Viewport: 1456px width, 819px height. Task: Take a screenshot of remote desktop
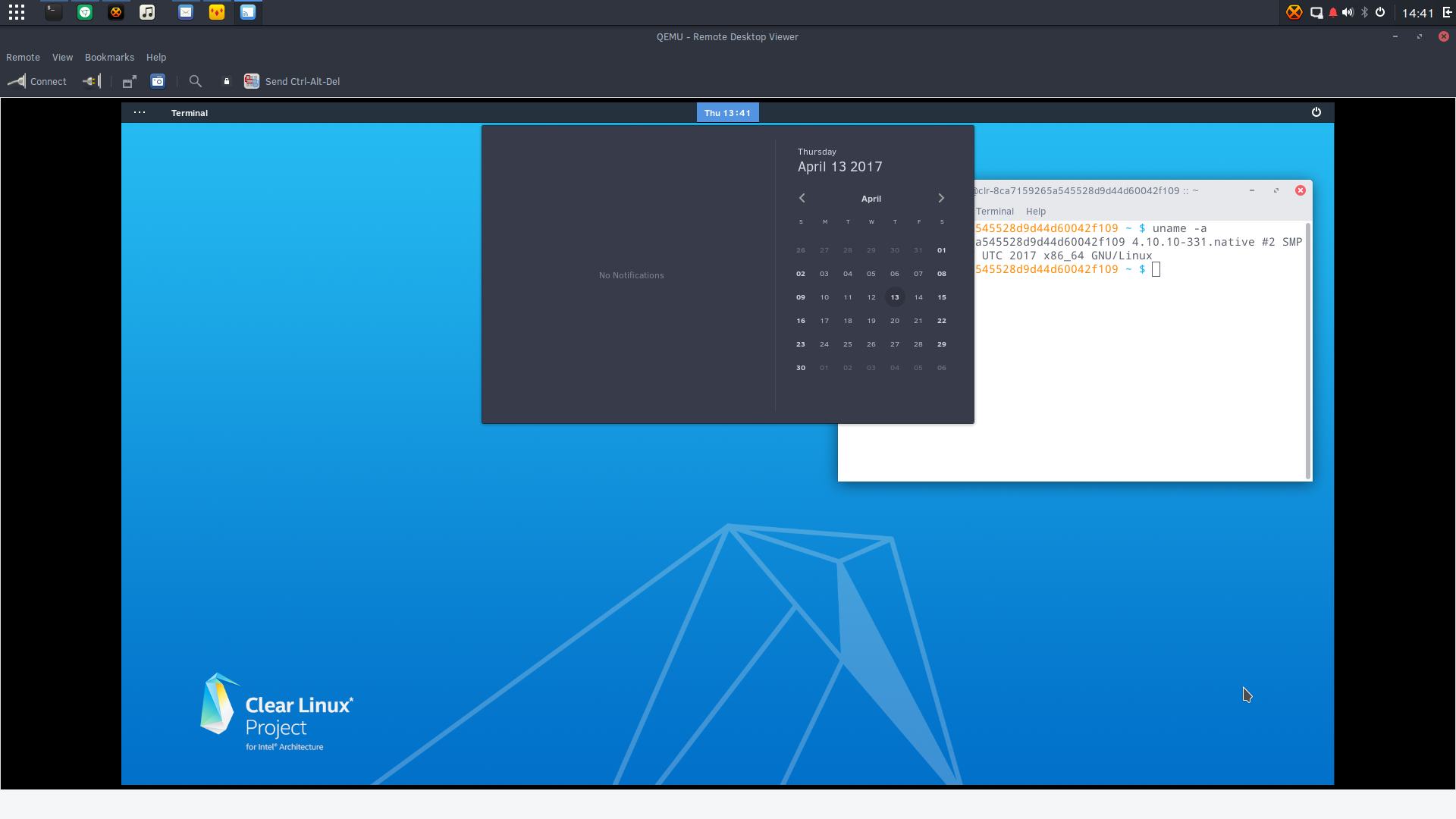click(x=158, y=81)
